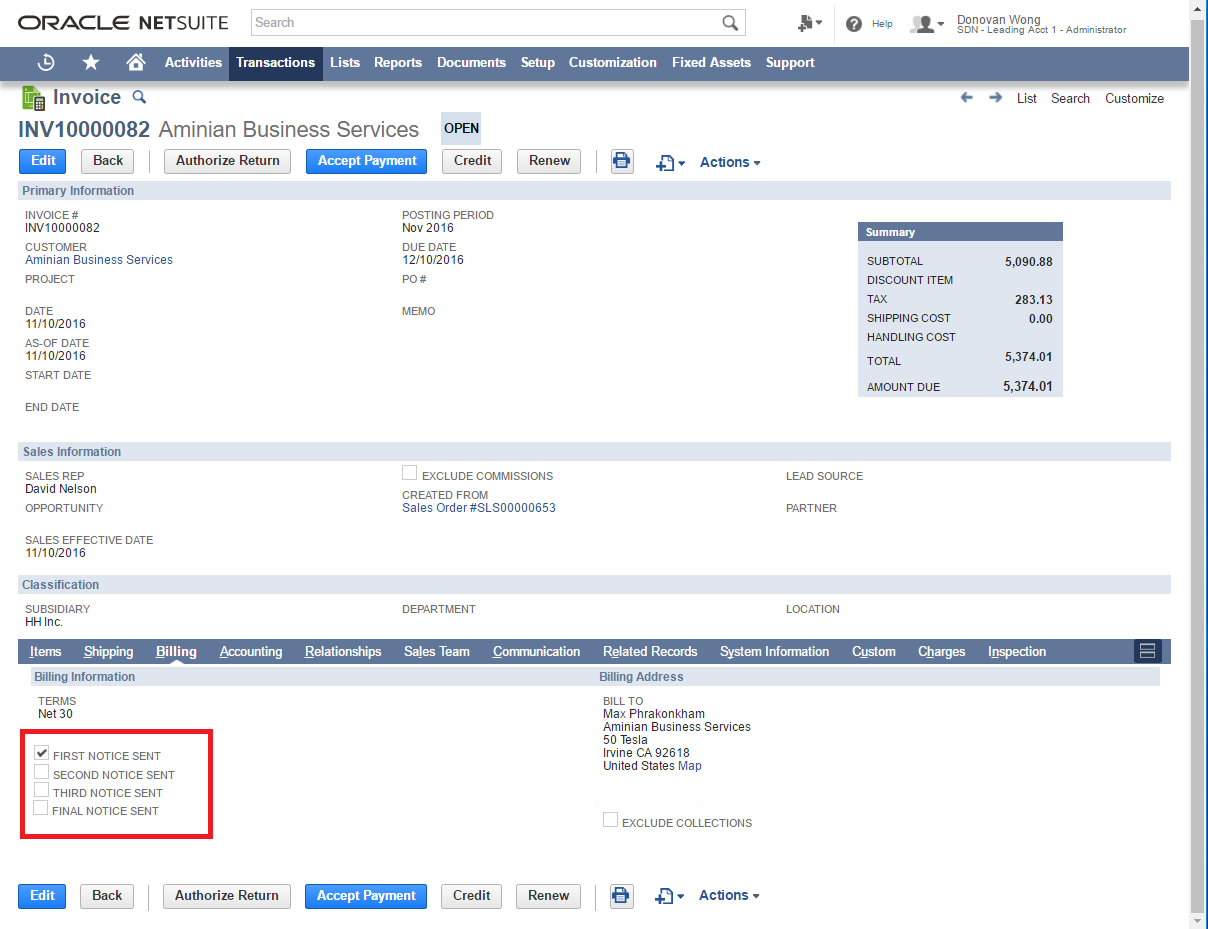Click the bottom Accept Payment button
This screenshot has height=929, width=1208.
366,896
